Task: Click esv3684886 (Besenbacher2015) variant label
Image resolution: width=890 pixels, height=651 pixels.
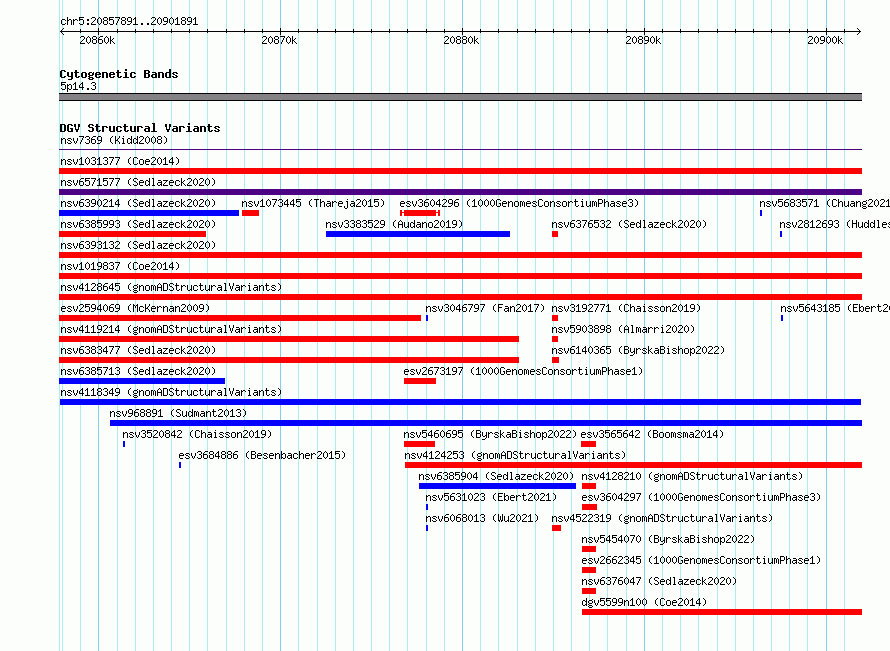Action: [x=262, y=455]
